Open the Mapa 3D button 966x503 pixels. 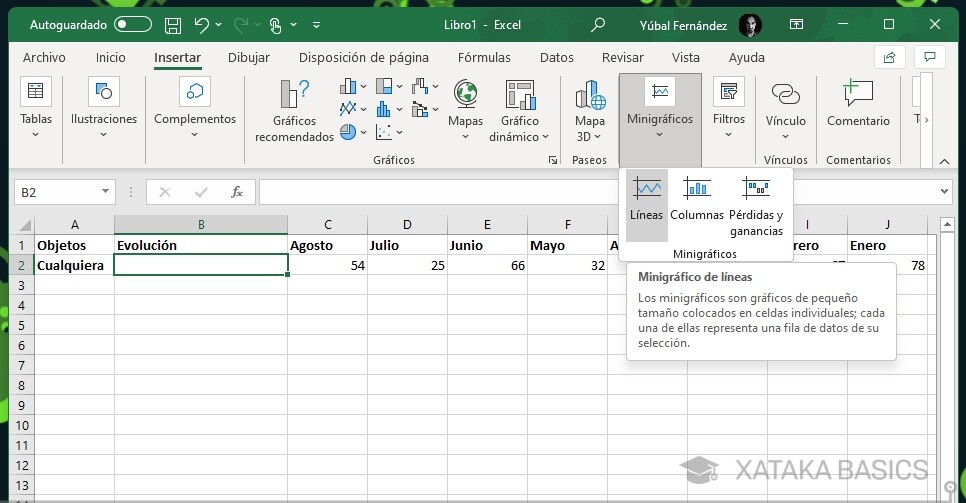click(x=590, y=111)
